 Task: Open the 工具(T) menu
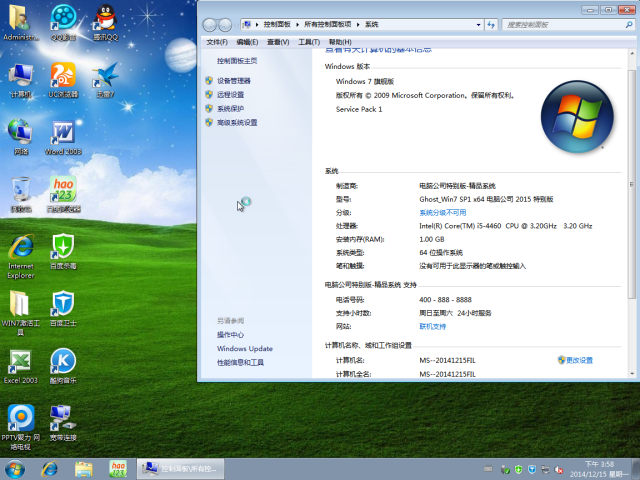pos(309,42)
